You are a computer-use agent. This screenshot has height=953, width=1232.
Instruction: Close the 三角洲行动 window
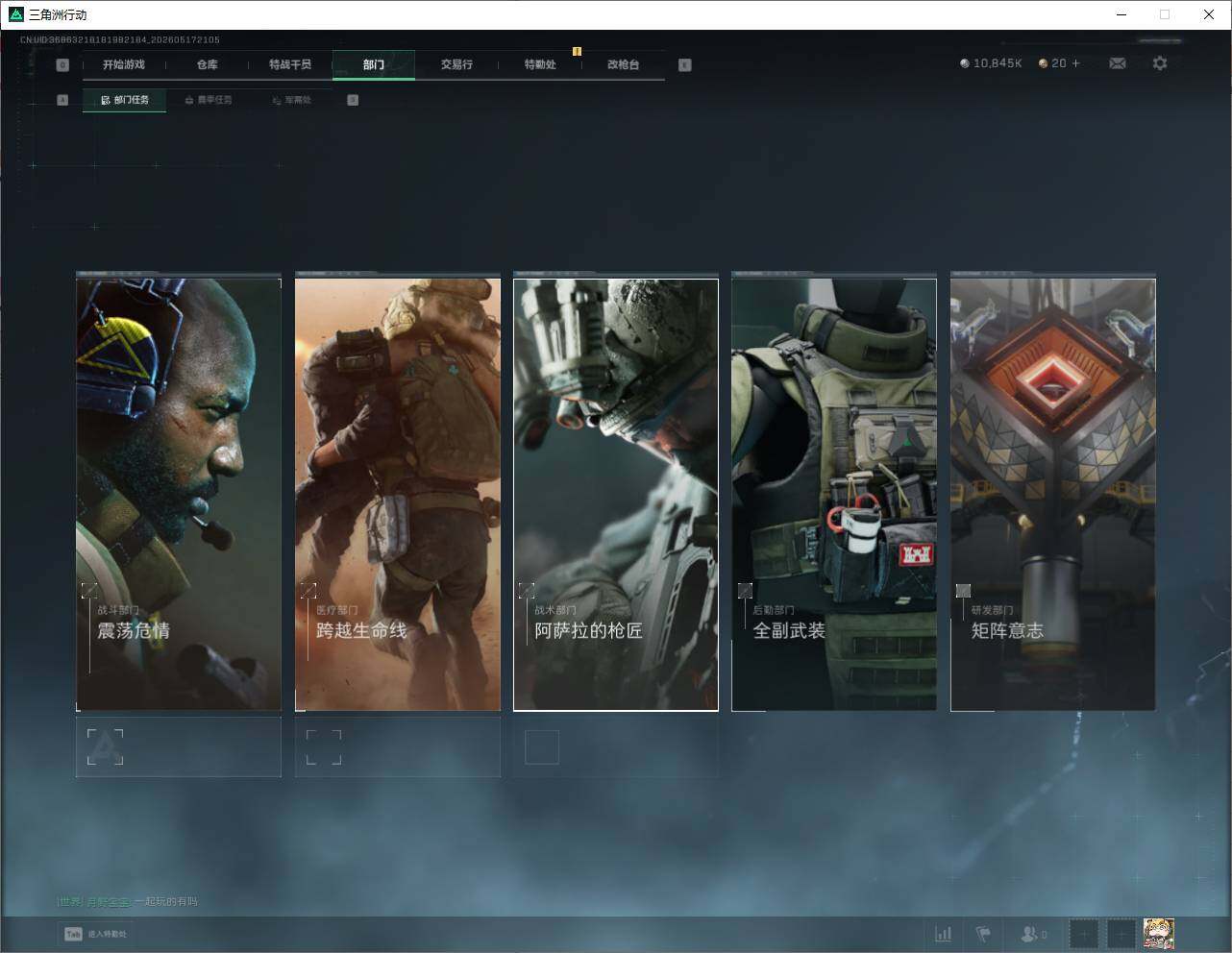[x=1209, y=14]
